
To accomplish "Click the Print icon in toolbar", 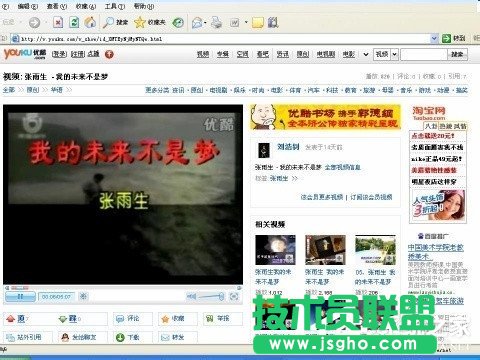I will [x=217, y=23].
